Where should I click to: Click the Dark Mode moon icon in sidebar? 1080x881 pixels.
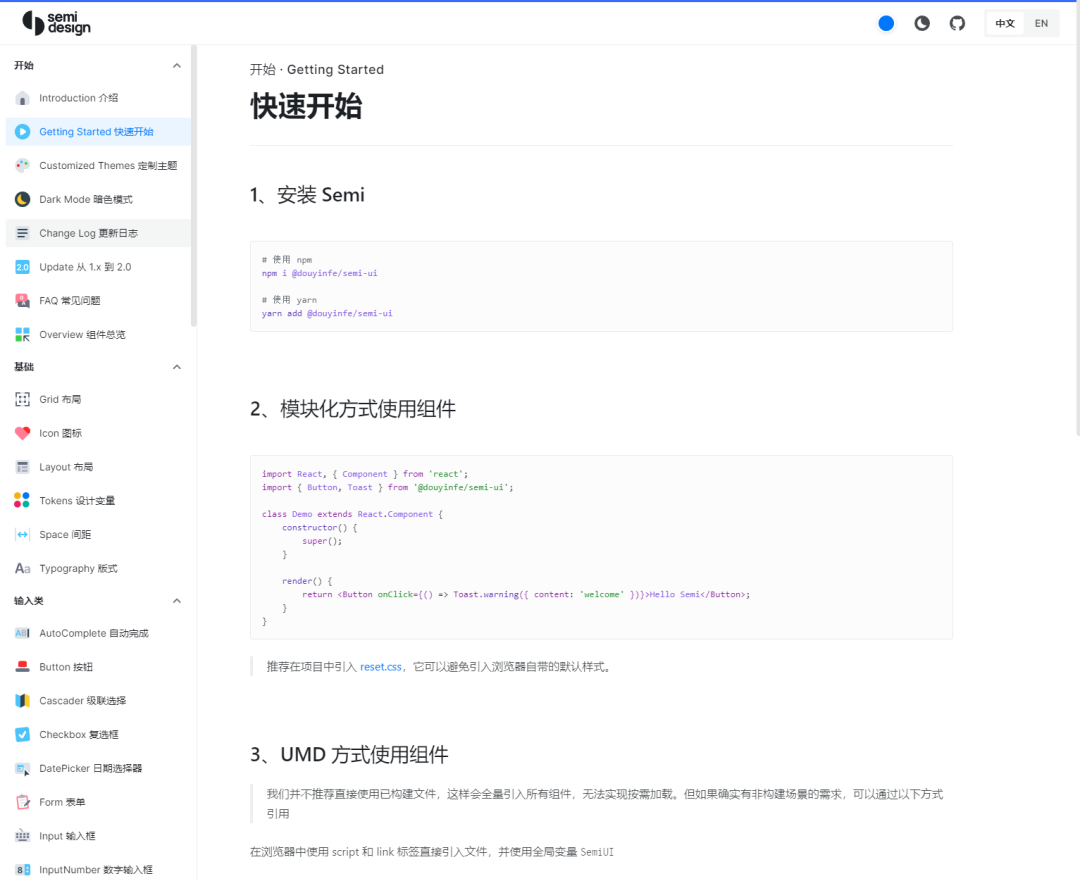[23, 199]
